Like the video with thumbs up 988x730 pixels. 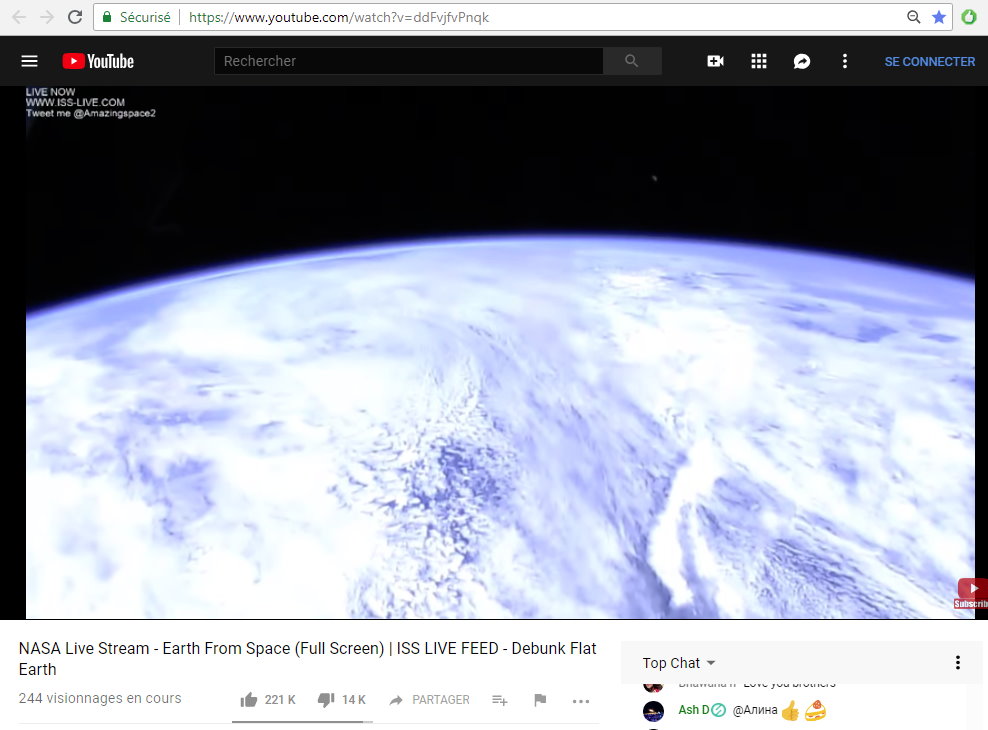click(249, 700)
